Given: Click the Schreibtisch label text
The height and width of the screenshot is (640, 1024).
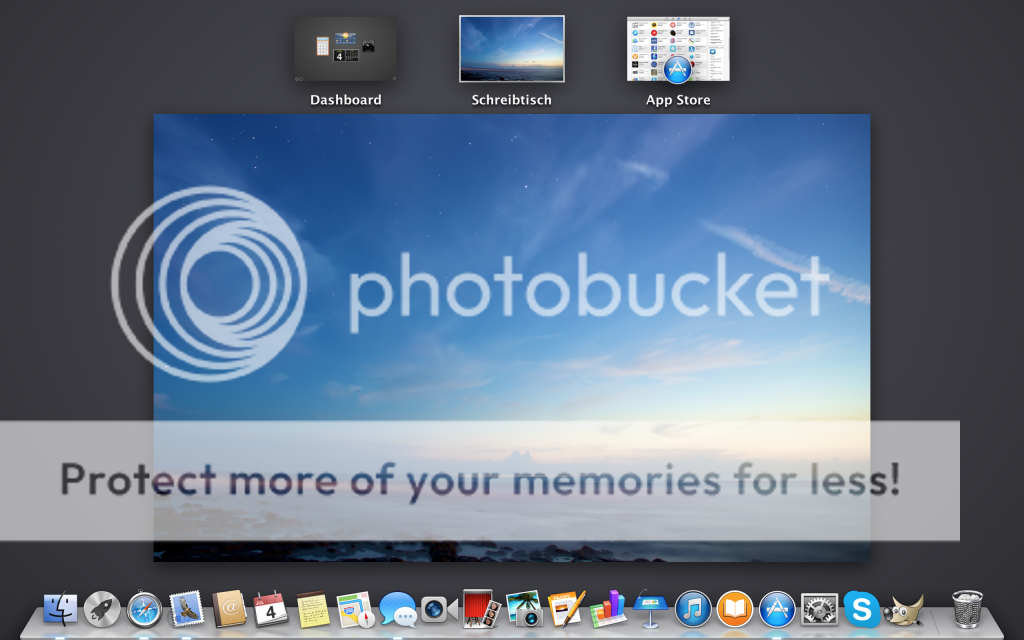Looking at the screenshot, I should [512, 100].
